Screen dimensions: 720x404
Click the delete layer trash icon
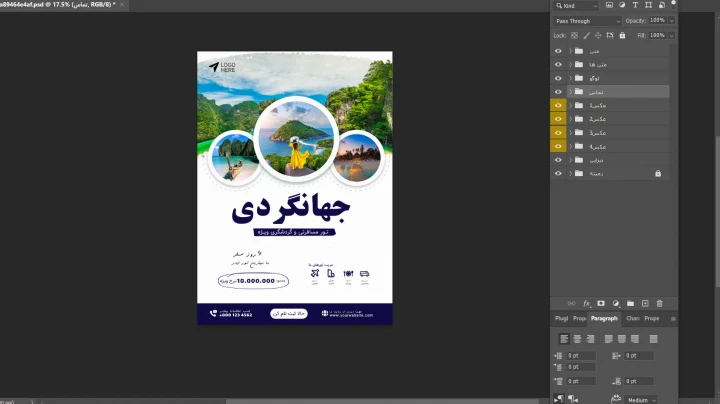tap(660, 303)
